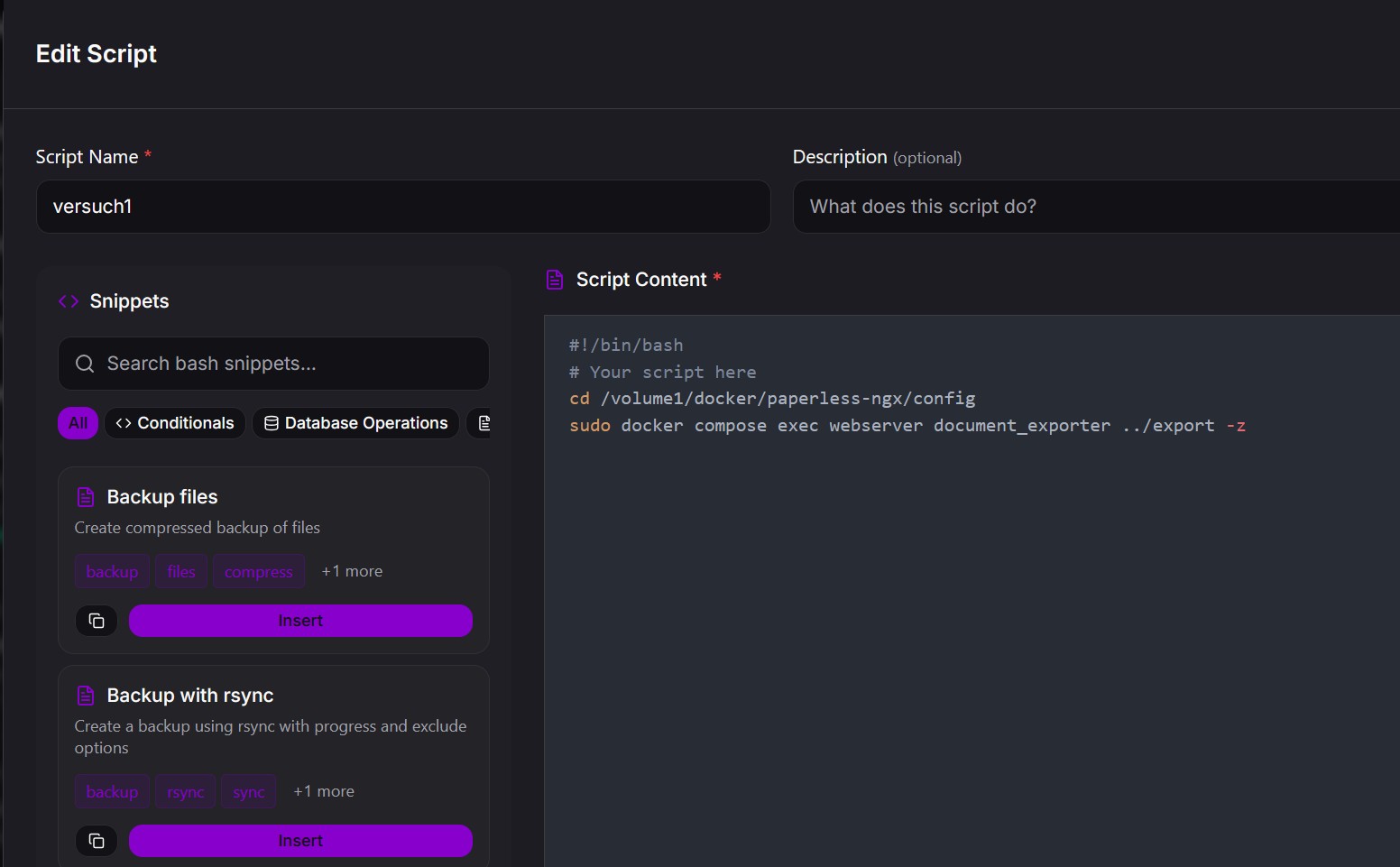
Task: Expand '+1 more' tags on Backup files
Action: point(352,571)
